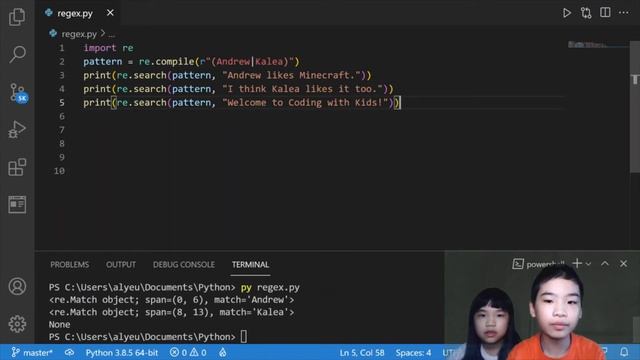
Task: Click the 'Andrew|Kalea' regex pattern text
Action: click(249, 62)
